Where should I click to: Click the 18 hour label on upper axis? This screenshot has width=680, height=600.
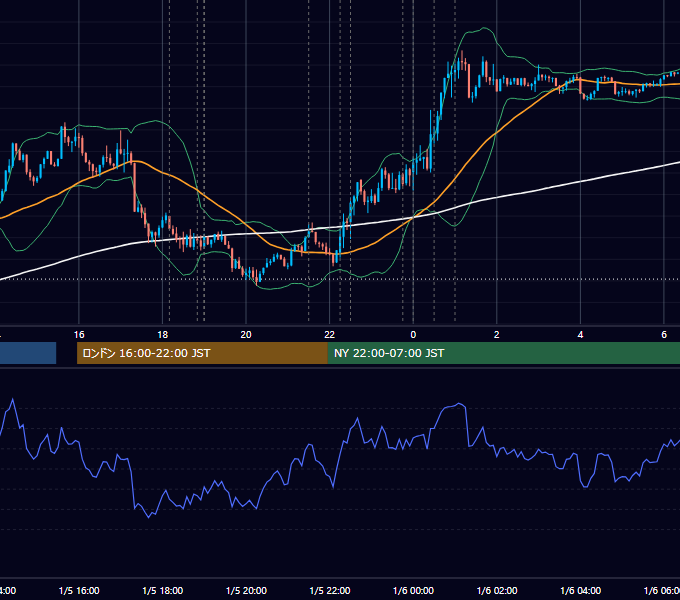click(163, 335)
